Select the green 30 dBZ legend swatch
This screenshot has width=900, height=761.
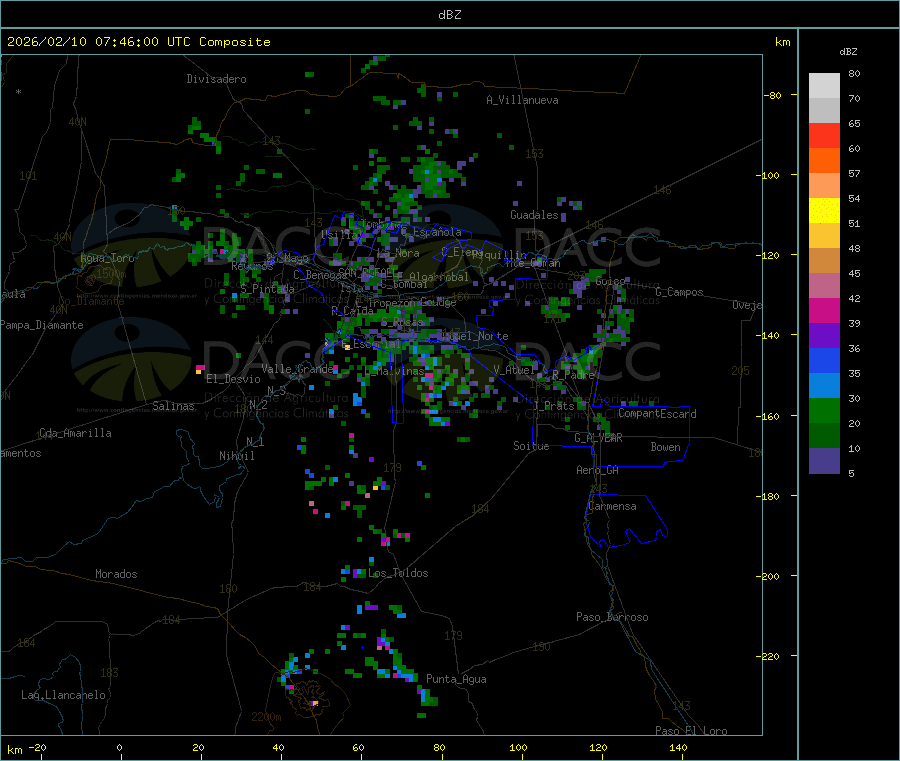pos(824,410)
